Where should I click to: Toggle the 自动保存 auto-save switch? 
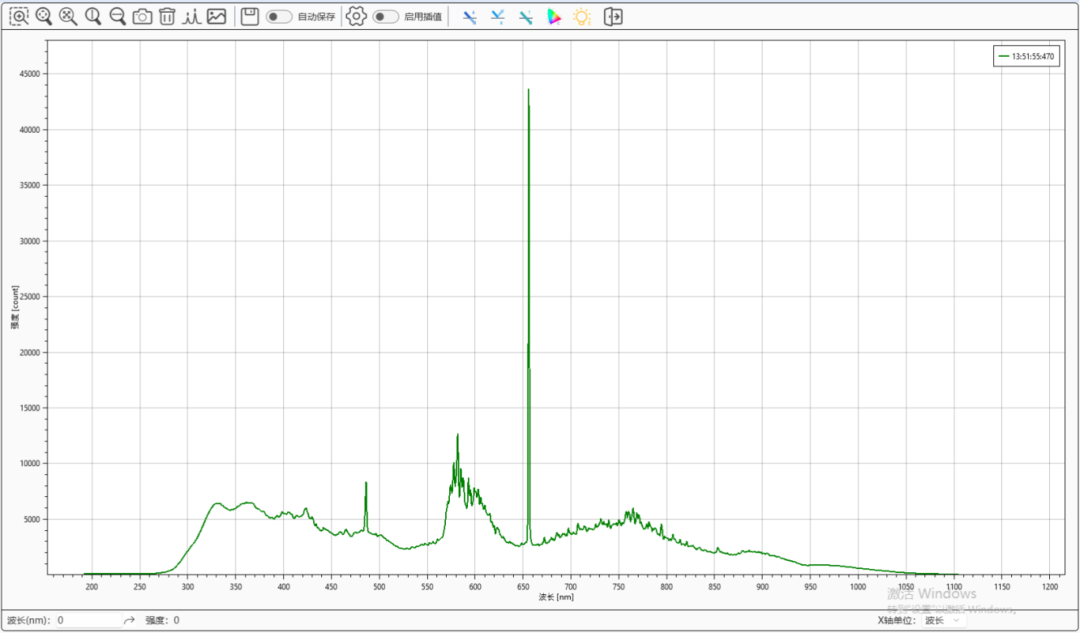(279, 17)
